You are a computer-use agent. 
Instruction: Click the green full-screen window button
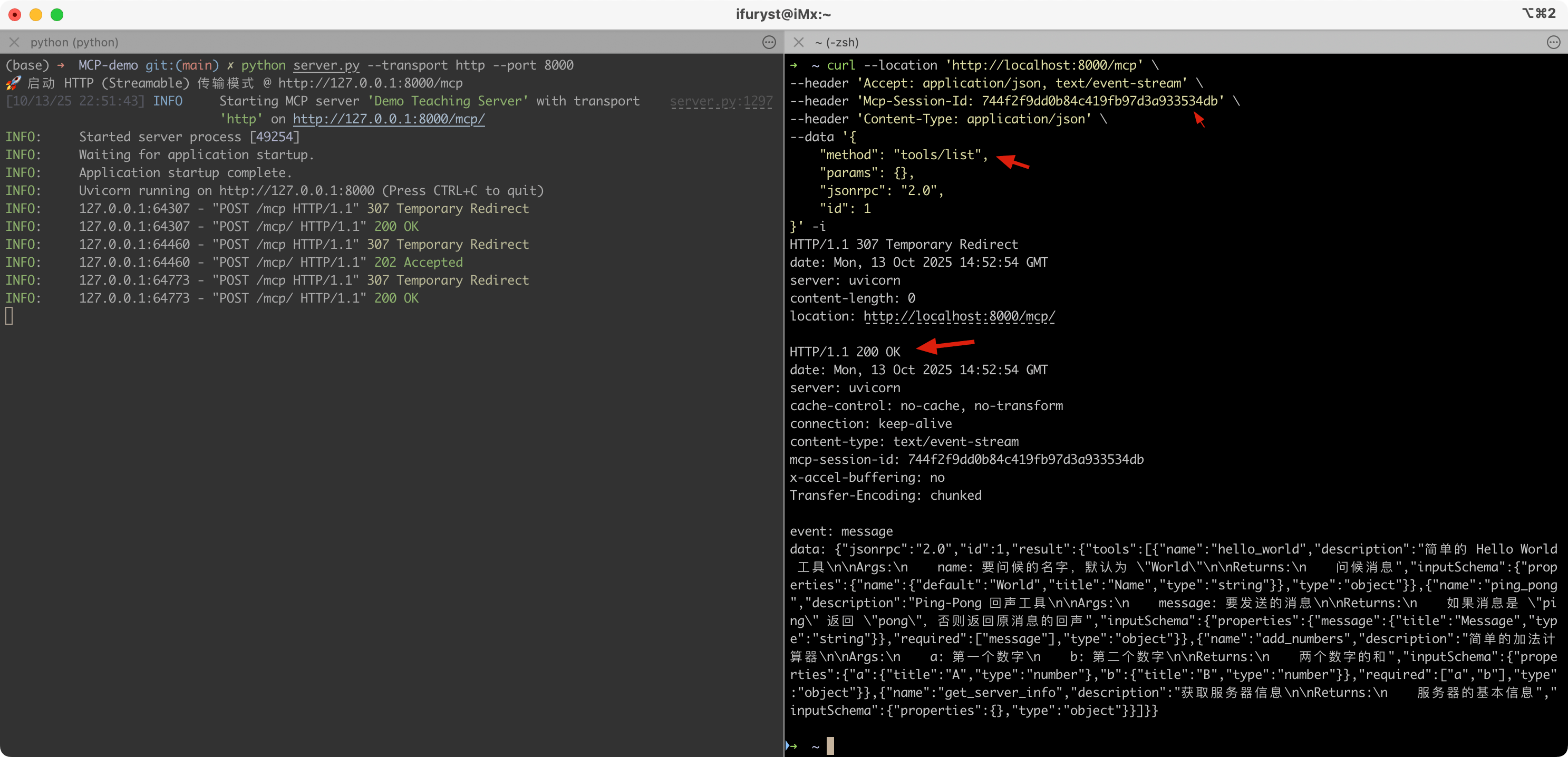[x=56, y=15]
